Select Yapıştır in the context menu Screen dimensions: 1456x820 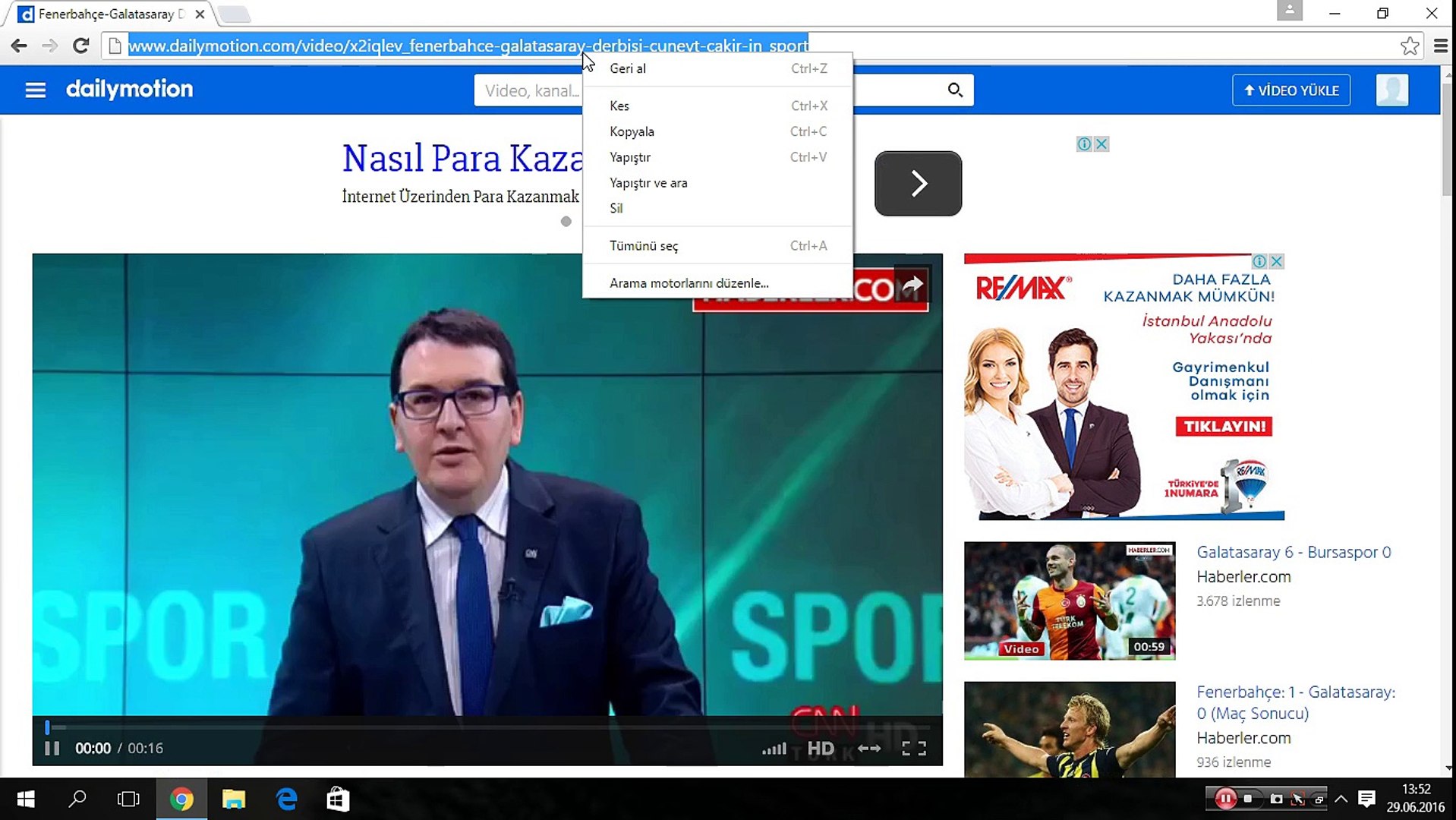coord(718,157)
